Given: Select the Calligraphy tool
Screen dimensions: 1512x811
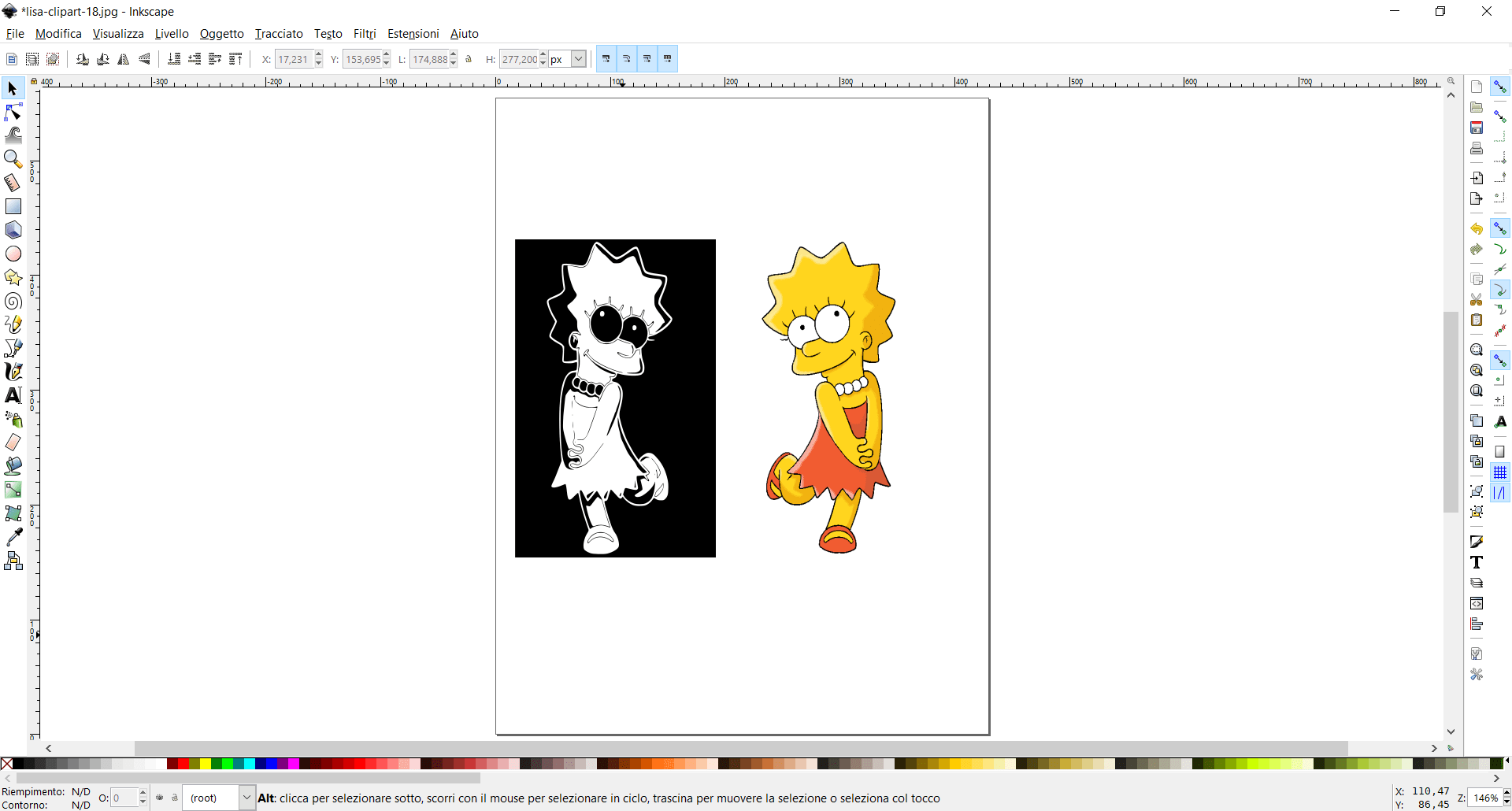Looking at the screenshot, I should click(13, 372).
